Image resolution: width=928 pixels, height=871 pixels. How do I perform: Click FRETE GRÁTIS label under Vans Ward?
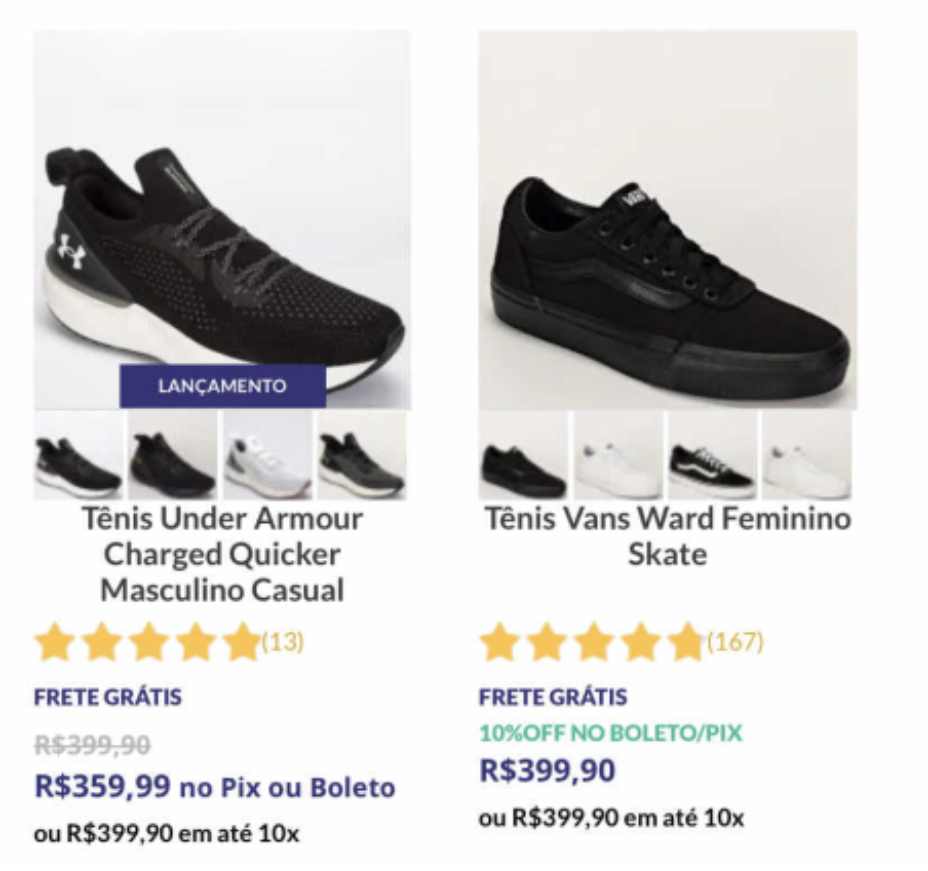point(553,697)
